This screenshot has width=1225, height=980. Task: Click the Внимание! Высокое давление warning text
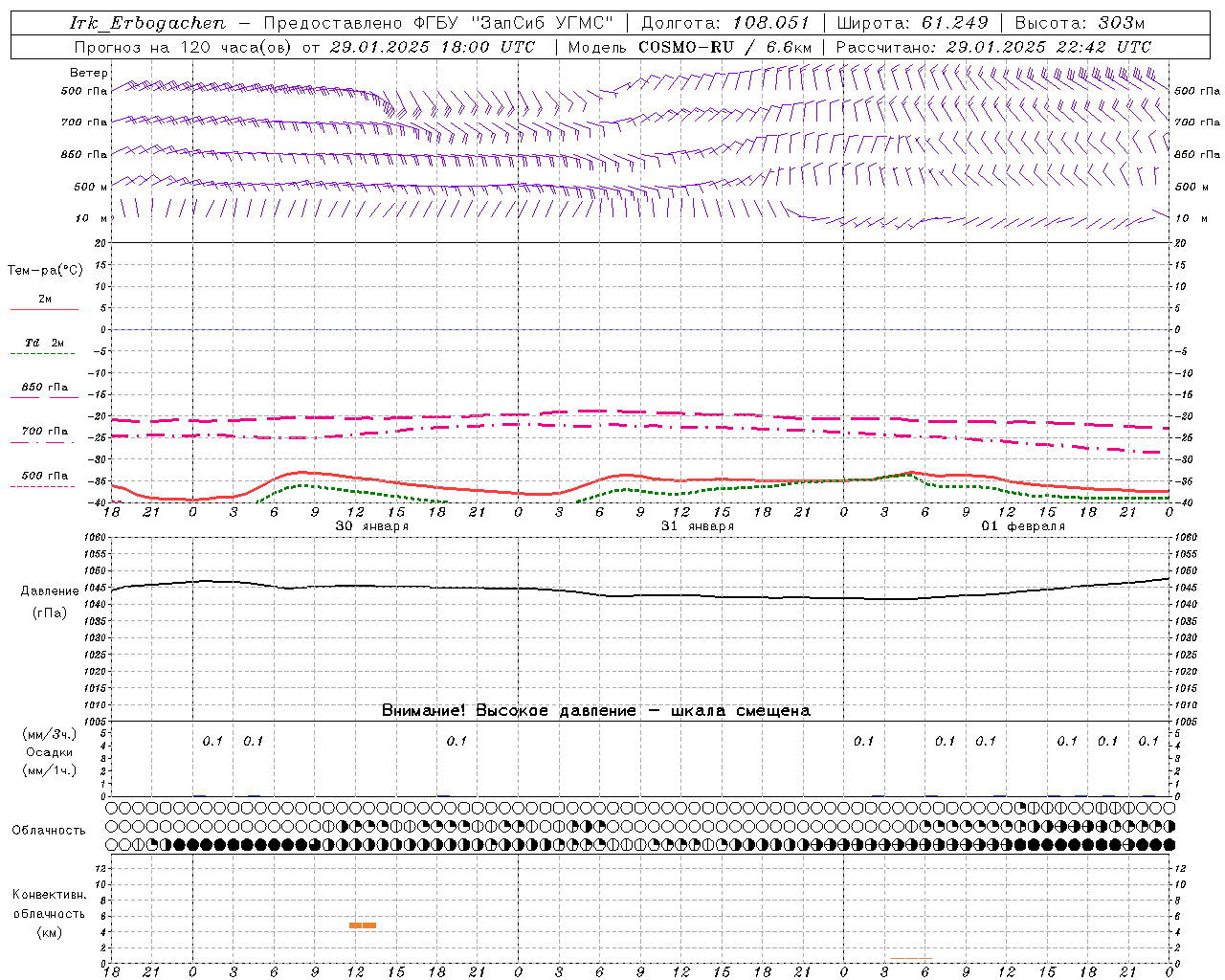[x=595, y=711]
